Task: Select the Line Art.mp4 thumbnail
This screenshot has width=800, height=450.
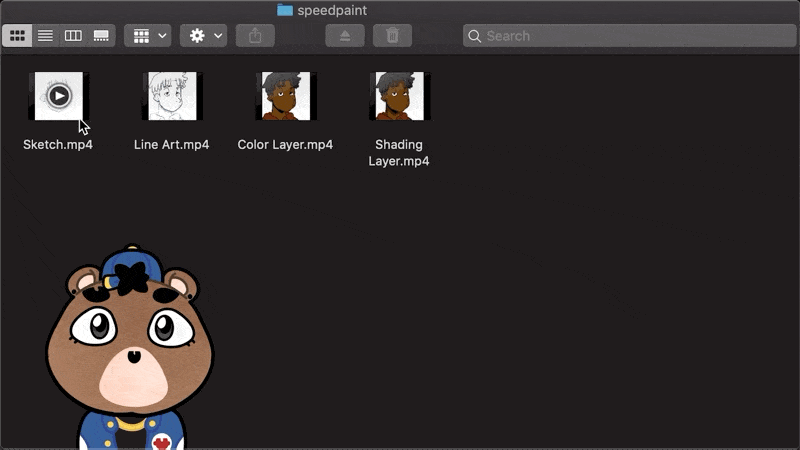Action: point(172,96)
